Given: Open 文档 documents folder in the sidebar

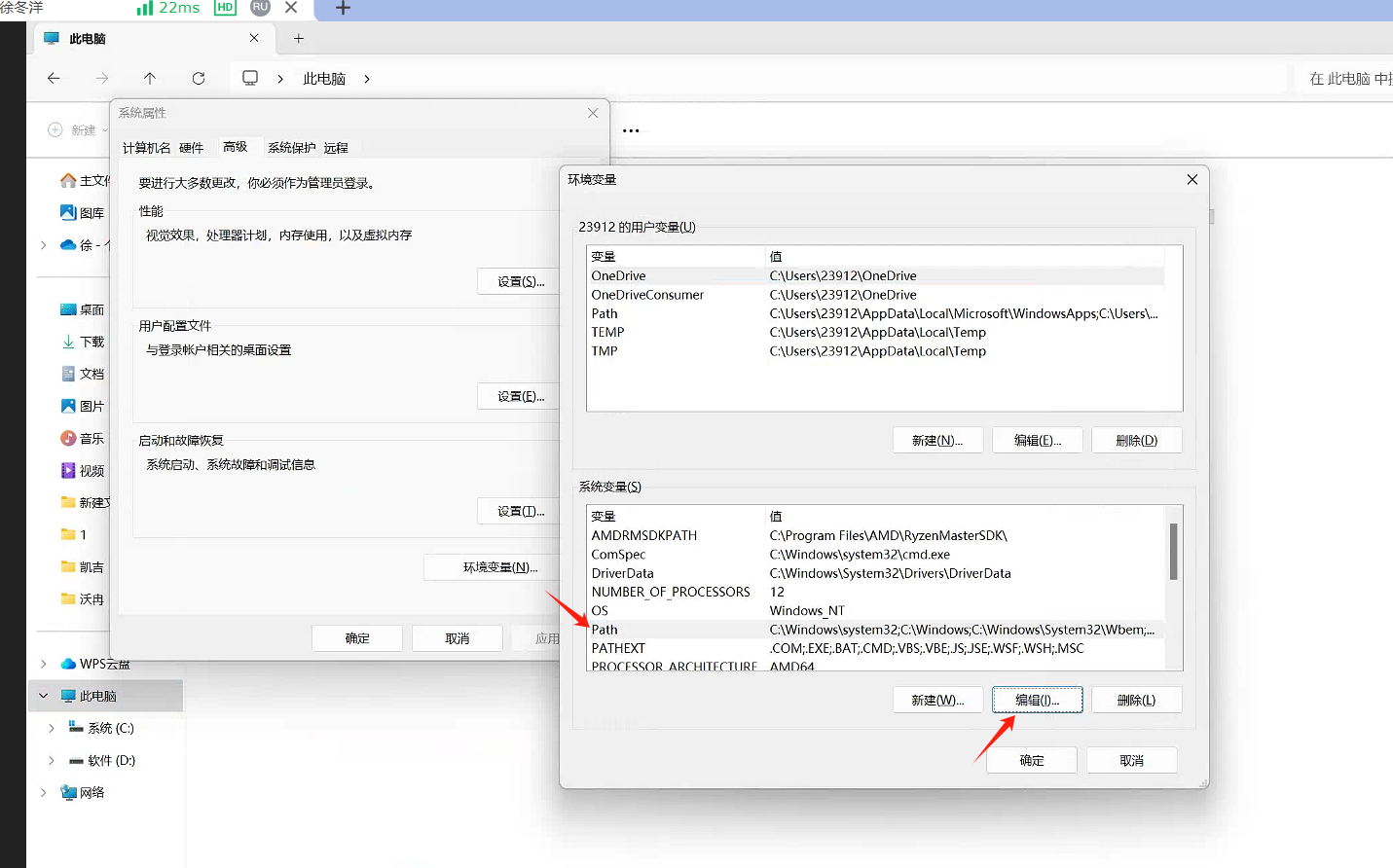Looking at the screenshot, I should (83, 374).
